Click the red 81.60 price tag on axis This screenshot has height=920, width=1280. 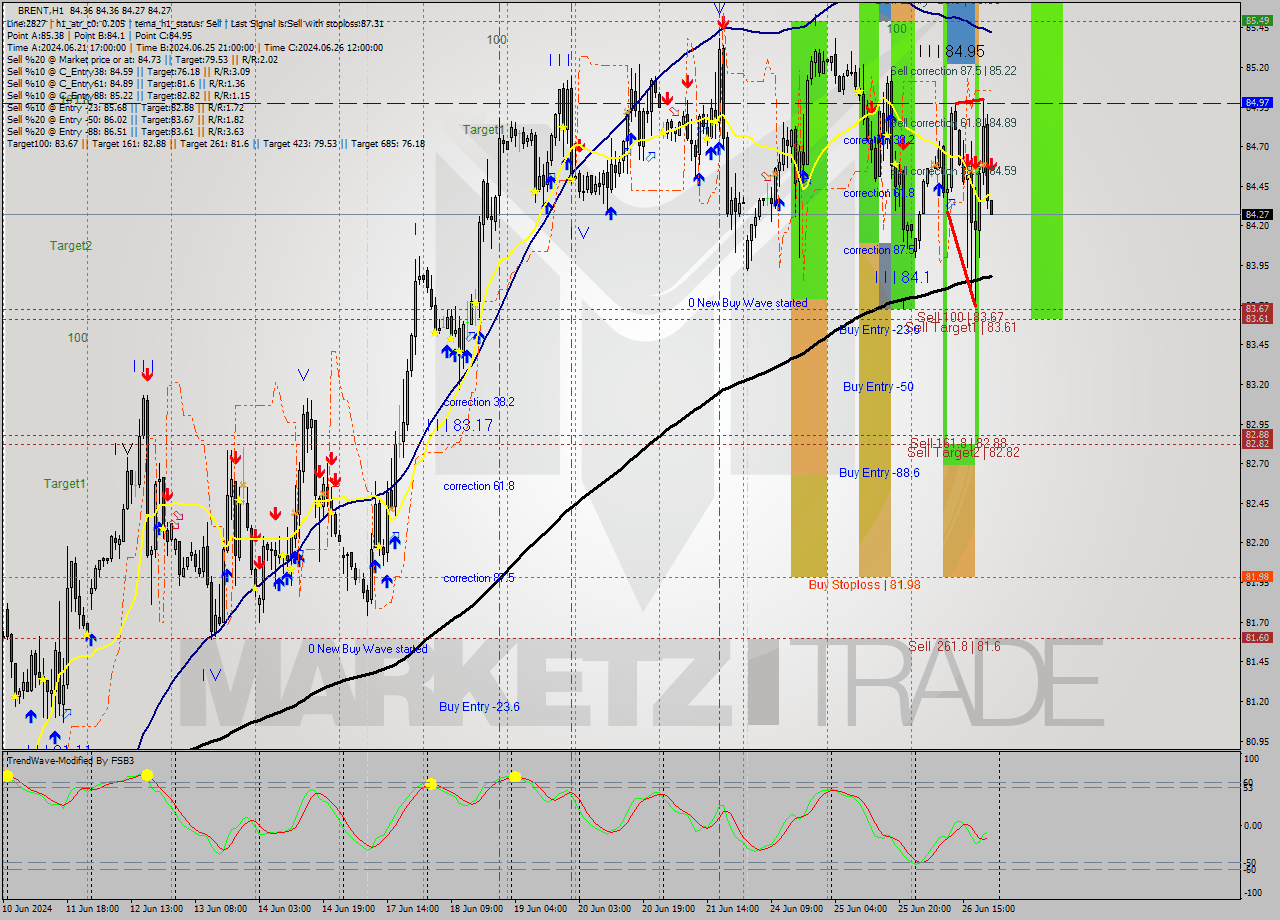[1258, 637]
